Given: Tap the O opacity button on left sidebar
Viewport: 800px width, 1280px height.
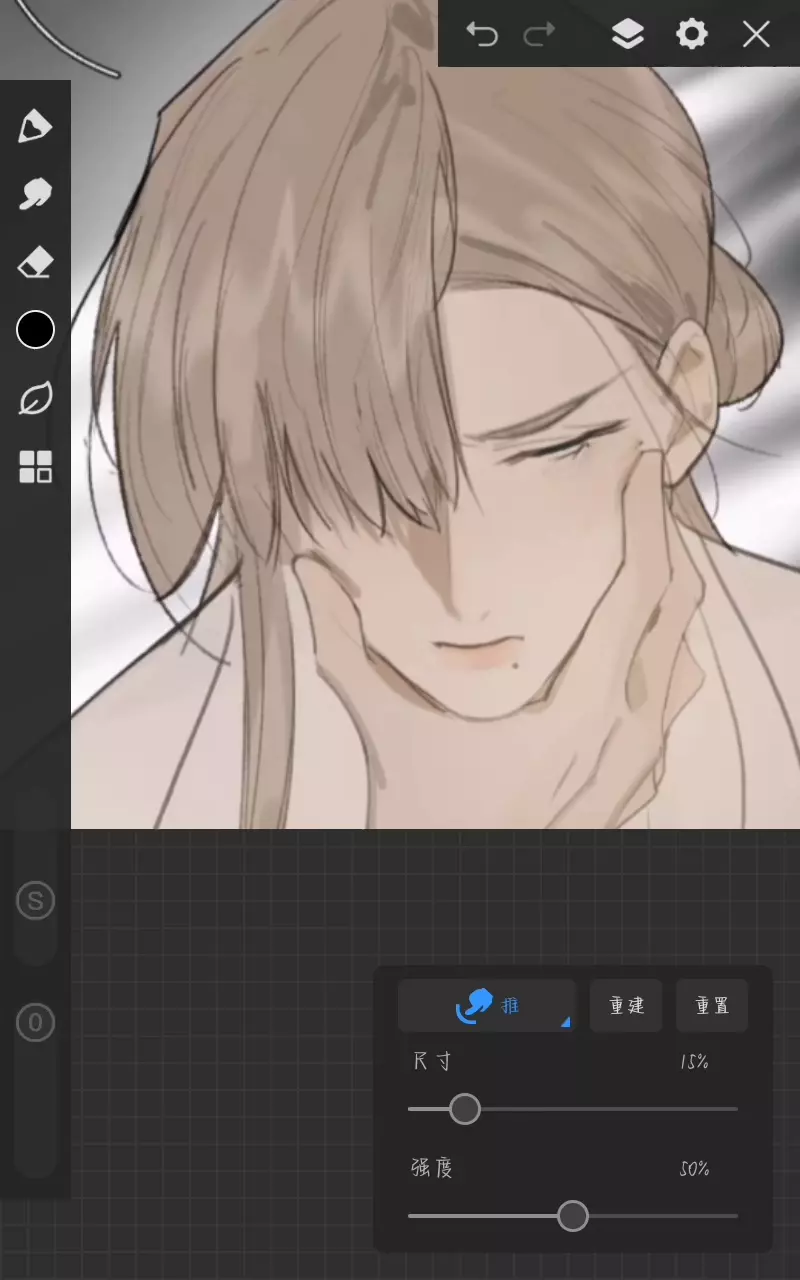Looking at the screenshot, I should pyautogui.click(x=36, y=1022).
